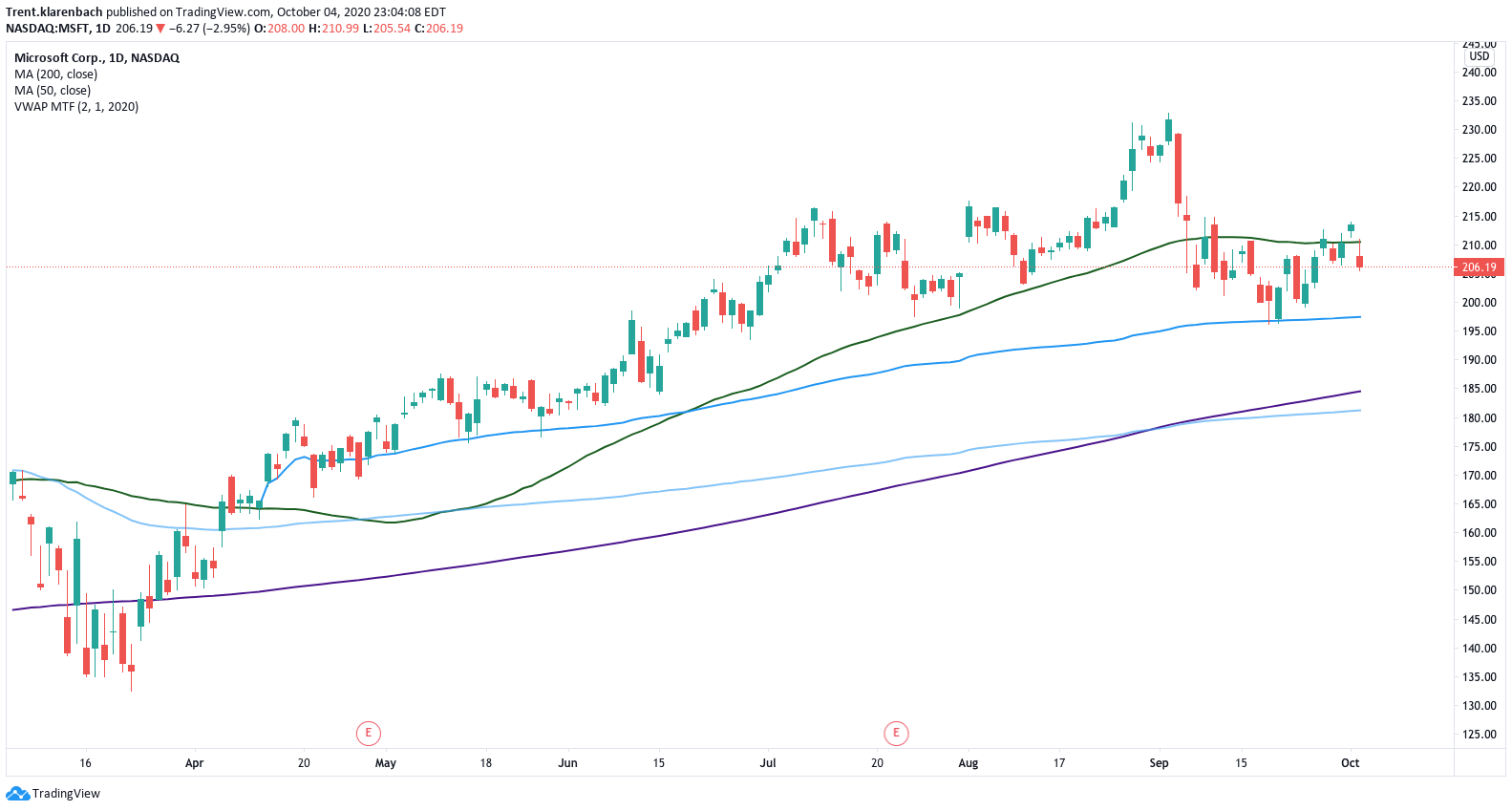Click the 'May' date axis label

click(x=386, y=763)
